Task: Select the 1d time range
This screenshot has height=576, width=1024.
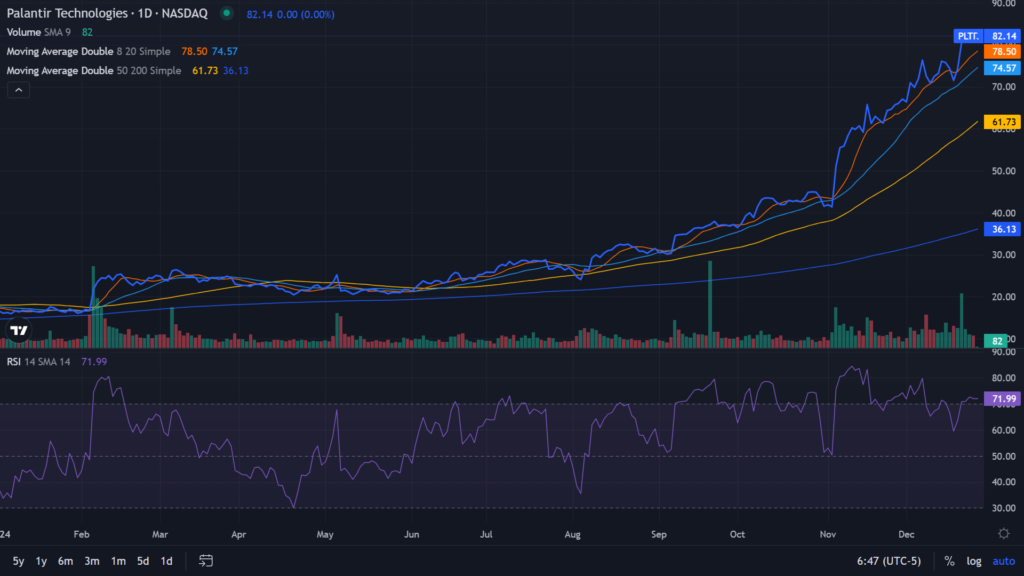Action: [x=167, y=561]
